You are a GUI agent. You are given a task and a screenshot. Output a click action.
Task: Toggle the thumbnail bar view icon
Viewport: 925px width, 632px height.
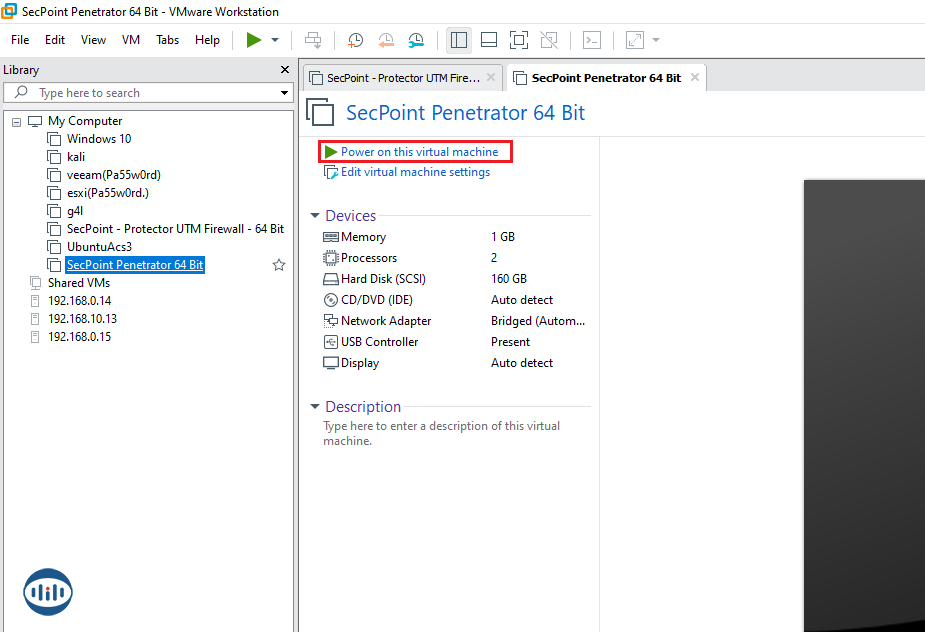pos(489,40)
